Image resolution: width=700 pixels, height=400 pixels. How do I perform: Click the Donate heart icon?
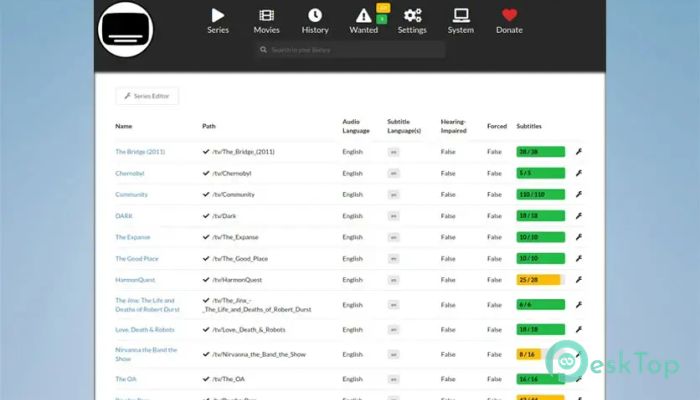click(509, 15)
